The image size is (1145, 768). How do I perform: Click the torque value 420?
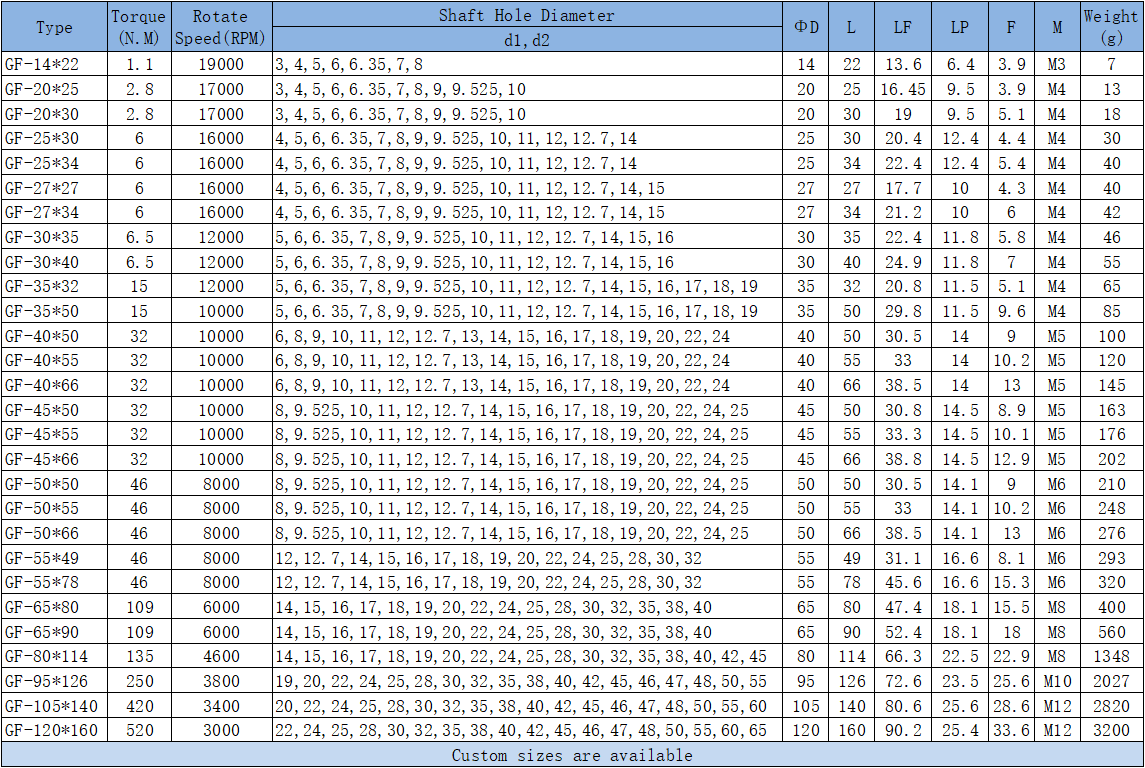[x=139, y=706]
